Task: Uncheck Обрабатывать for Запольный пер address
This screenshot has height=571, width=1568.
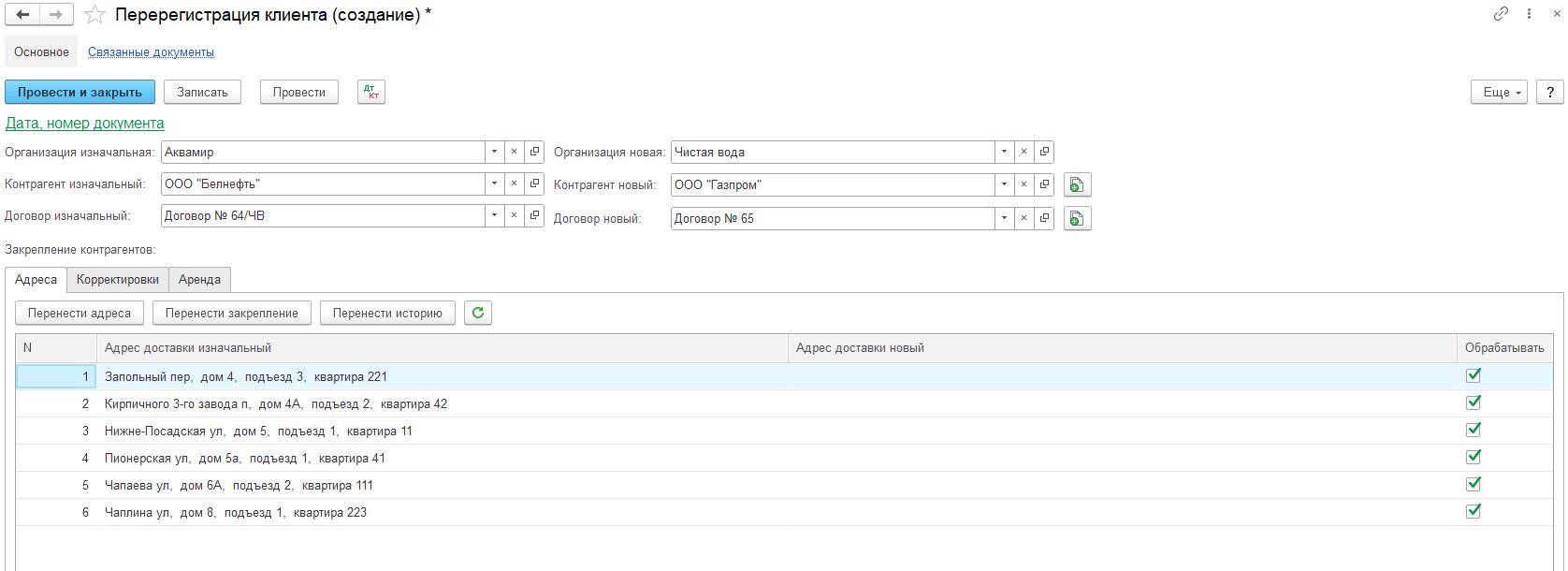Action: click(1474, 375)
